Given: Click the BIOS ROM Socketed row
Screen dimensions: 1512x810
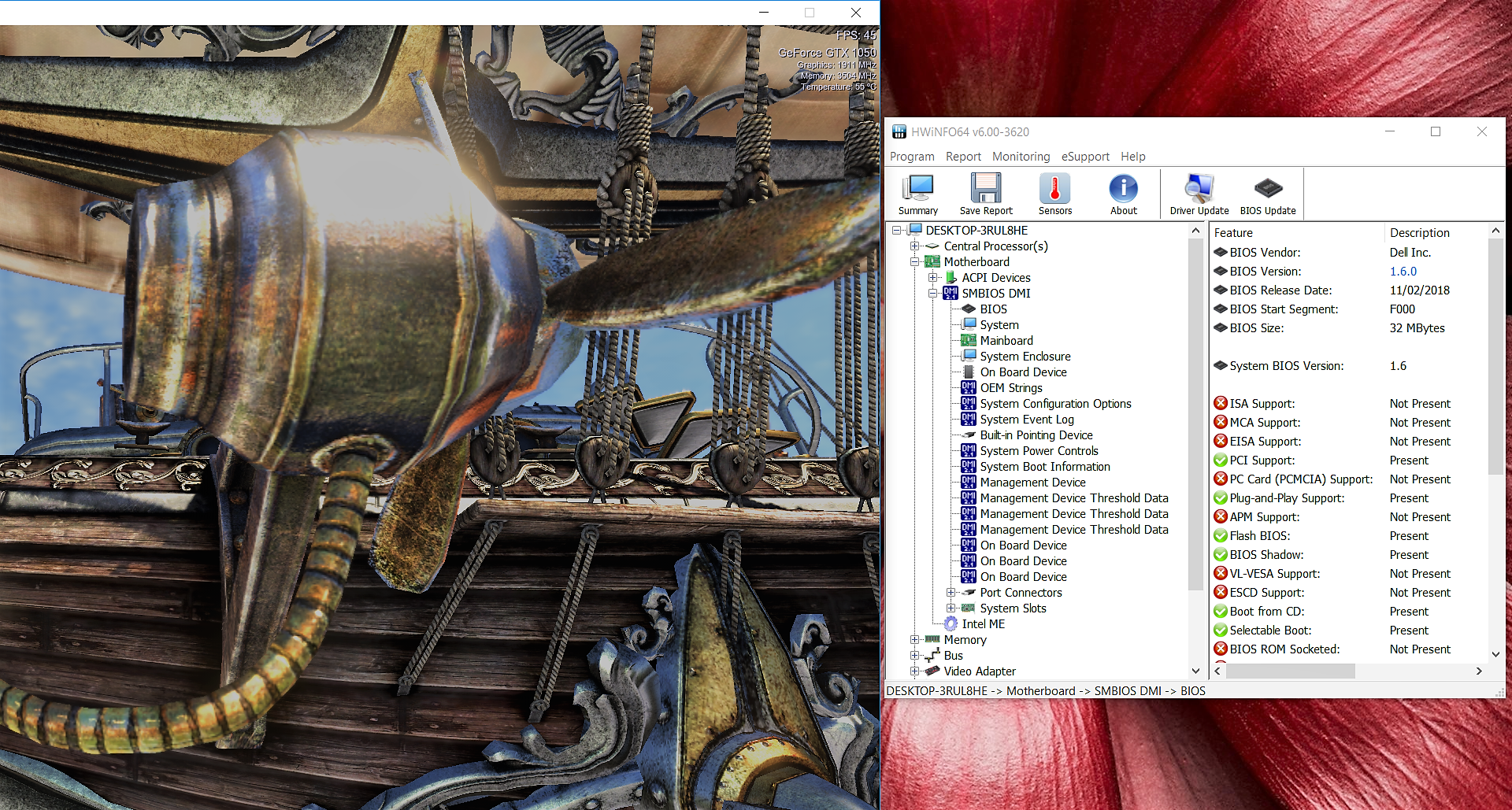Looking at the screenshot, I should 1349,649.
